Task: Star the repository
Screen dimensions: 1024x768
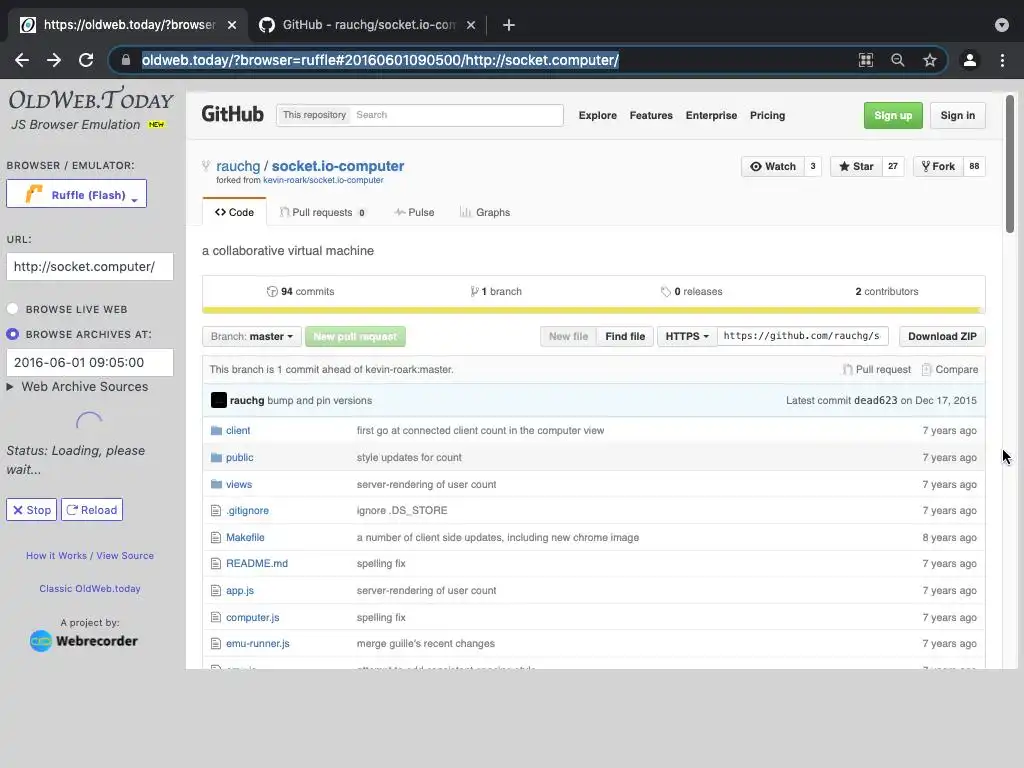Action: (856, 167)
